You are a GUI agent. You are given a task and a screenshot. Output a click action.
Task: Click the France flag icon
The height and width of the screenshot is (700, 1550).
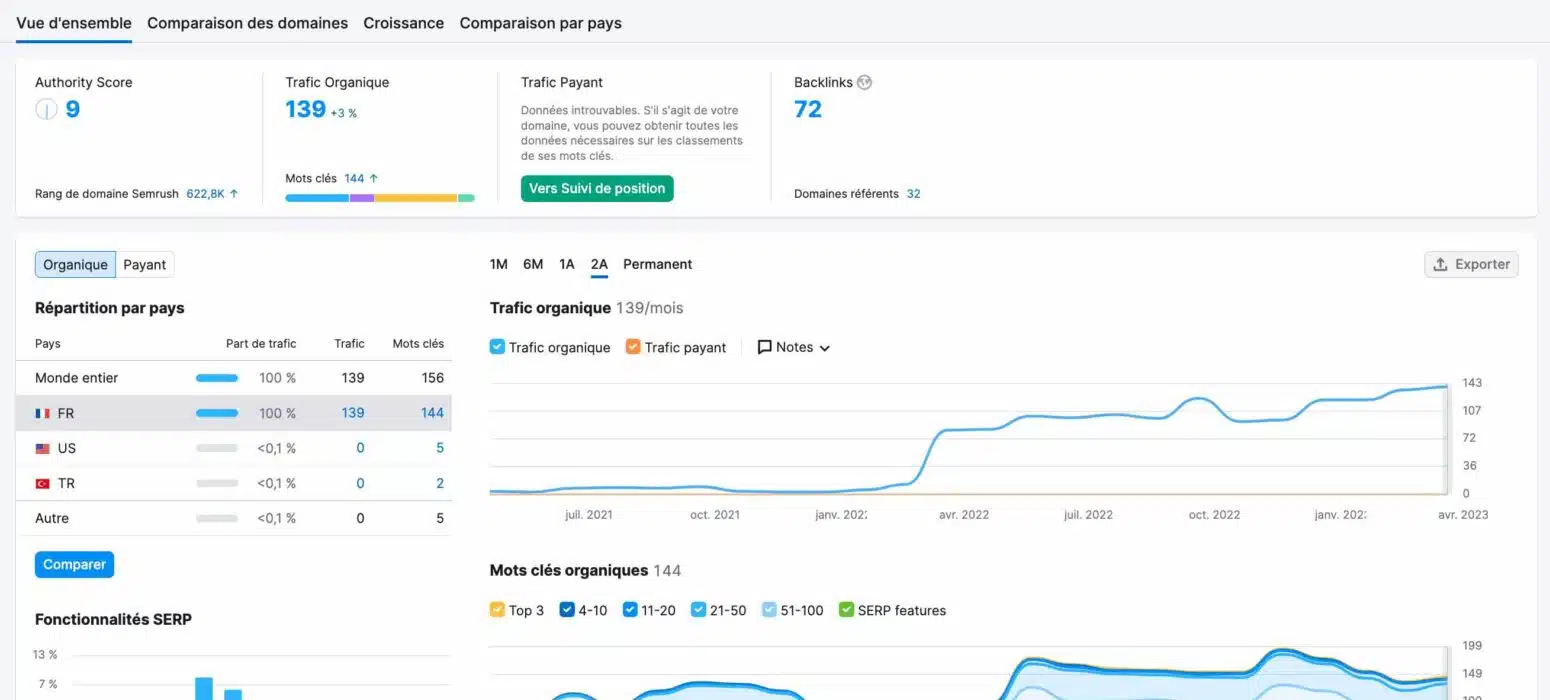click(x=43, y=413)
